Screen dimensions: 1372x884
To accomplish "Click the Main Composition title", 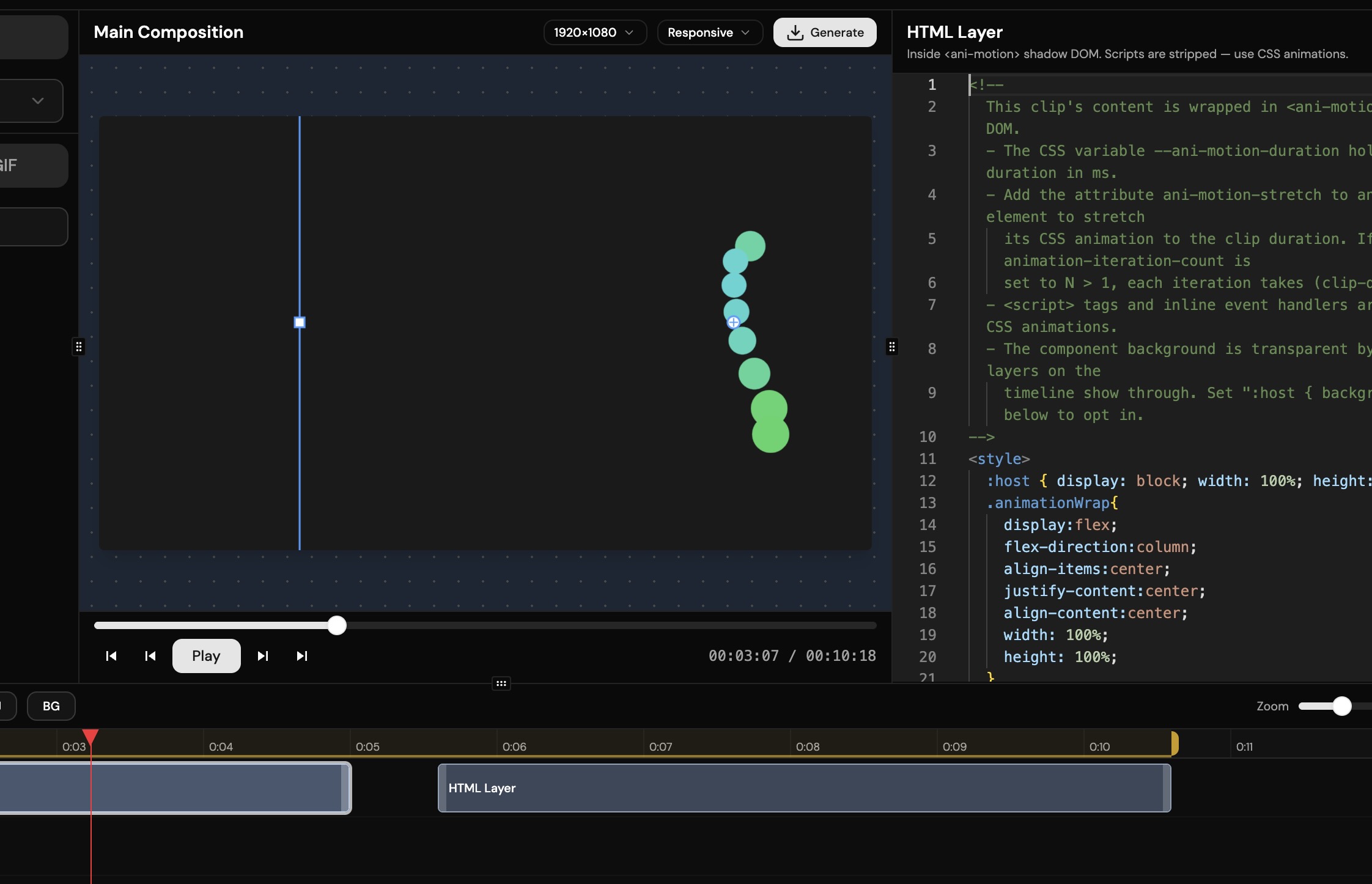I will pos(169,32).
